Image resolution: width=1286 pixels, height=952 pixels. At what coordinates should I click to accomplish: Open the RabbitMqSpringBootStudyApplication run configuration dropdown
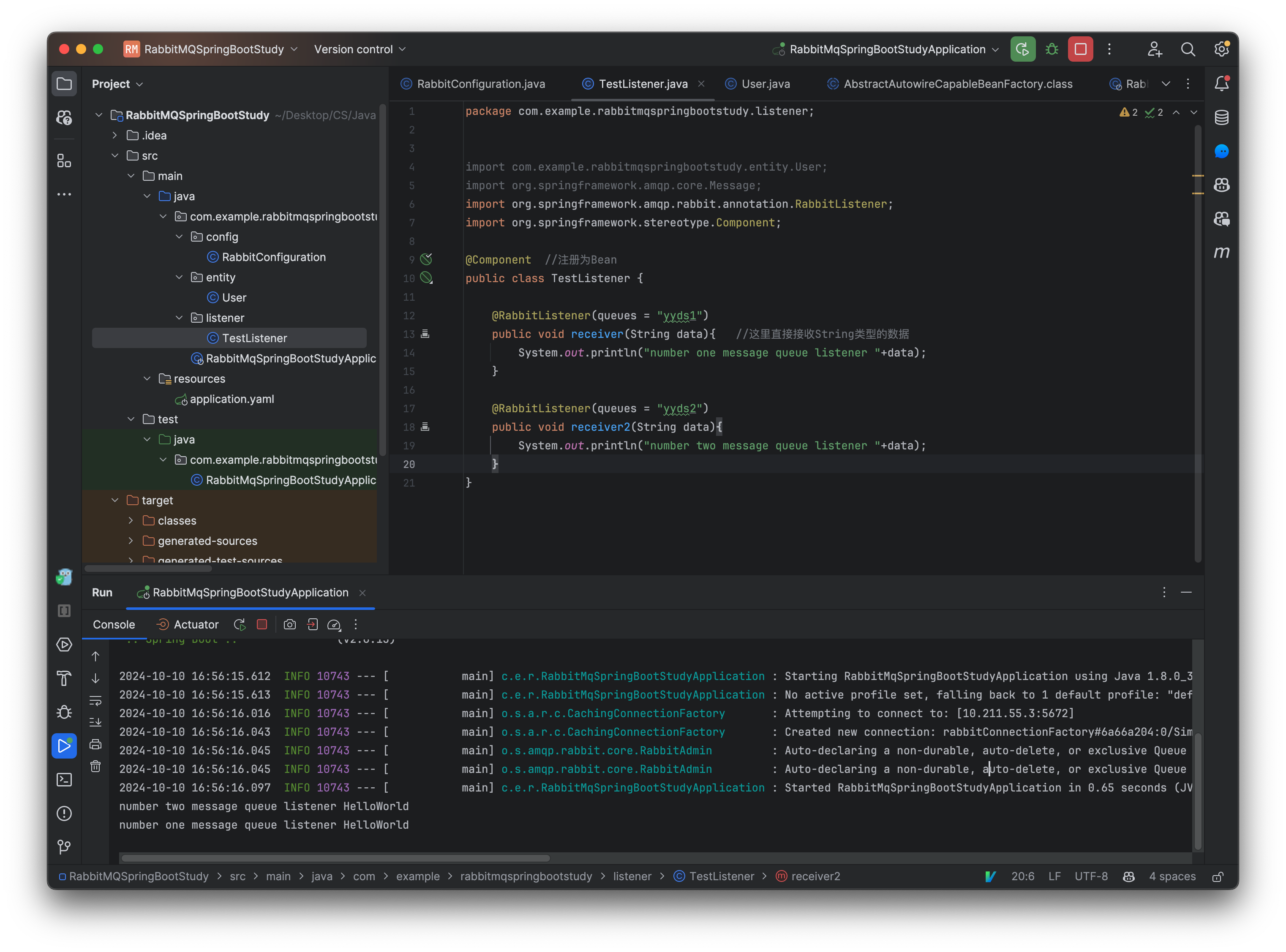tap(888, 49)
